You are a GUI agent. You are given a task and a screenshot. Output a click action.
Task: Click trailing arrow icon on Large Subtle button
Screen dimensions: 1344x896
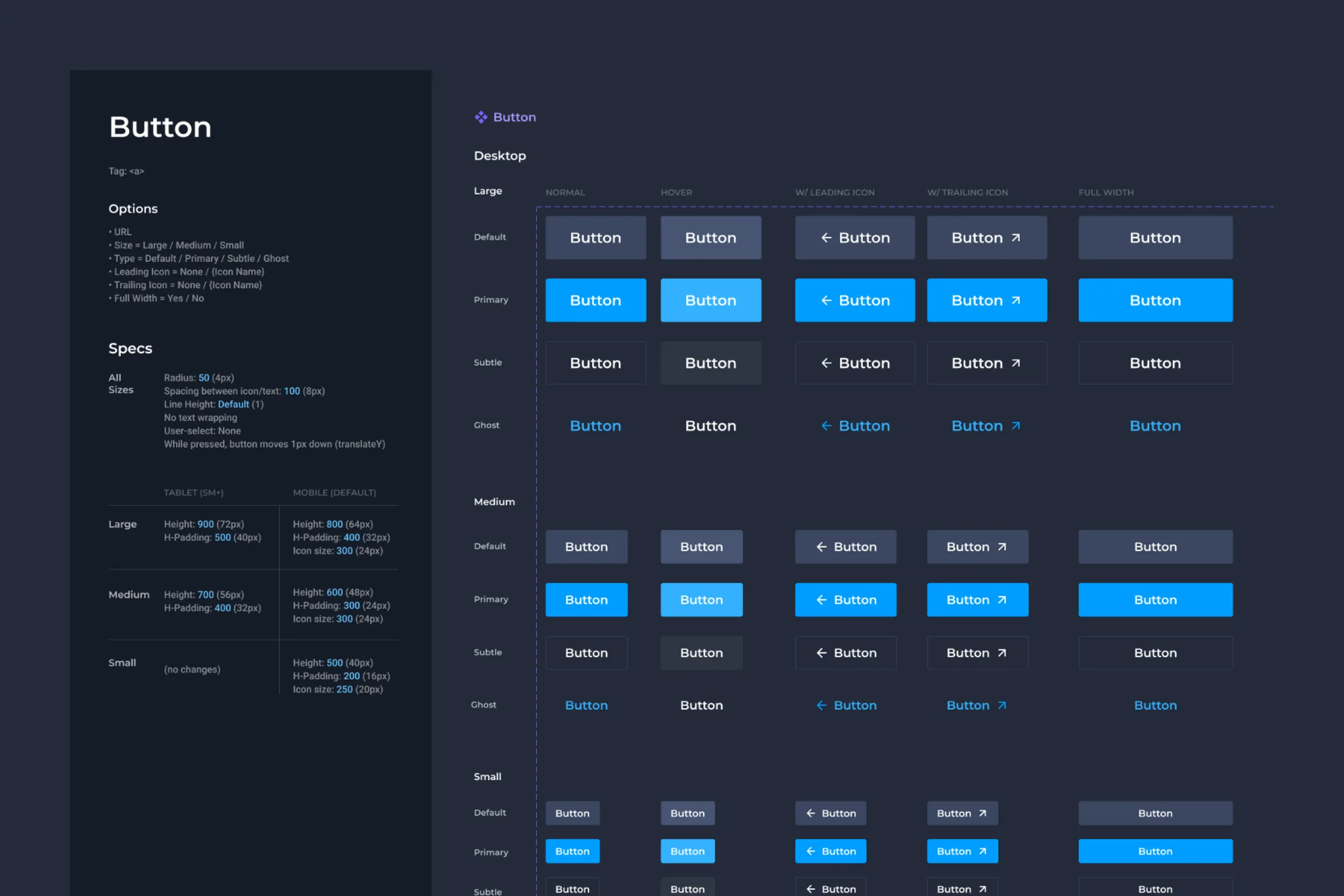click(1016, 363)
